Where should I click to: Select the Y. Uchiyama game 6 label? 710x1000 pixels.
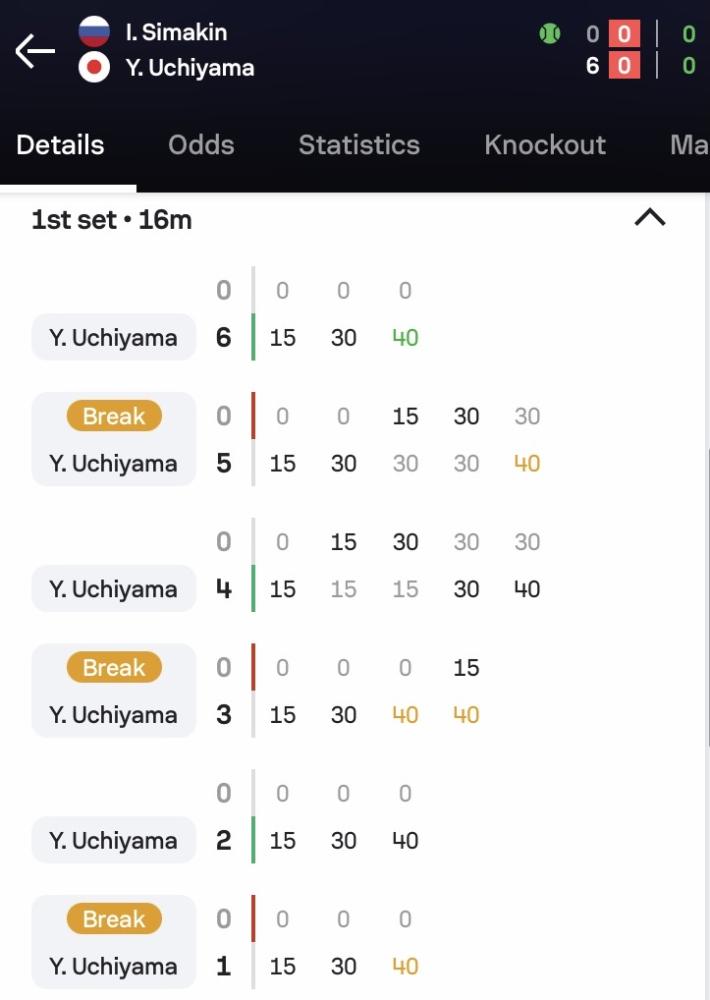tap(113, 338)
